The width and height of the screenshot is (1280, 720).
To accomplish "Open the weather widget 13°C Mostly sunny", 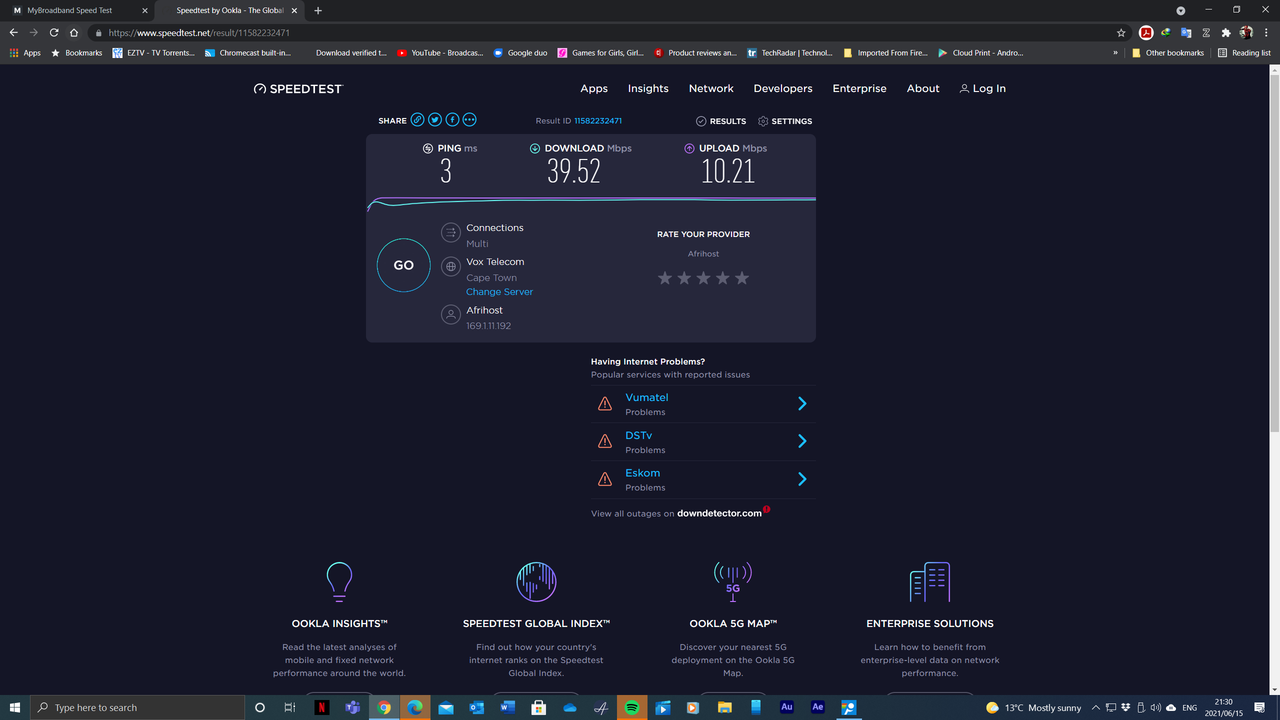I will [x=1034, y=707].
